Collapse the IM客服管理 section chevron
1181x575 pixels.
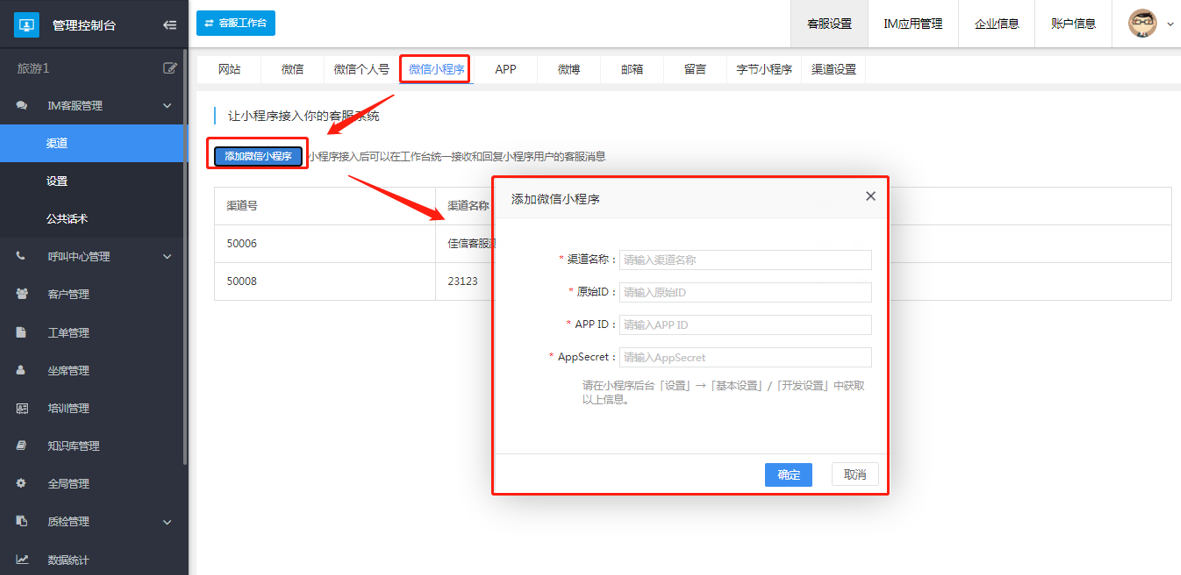[x=167, y=106]
